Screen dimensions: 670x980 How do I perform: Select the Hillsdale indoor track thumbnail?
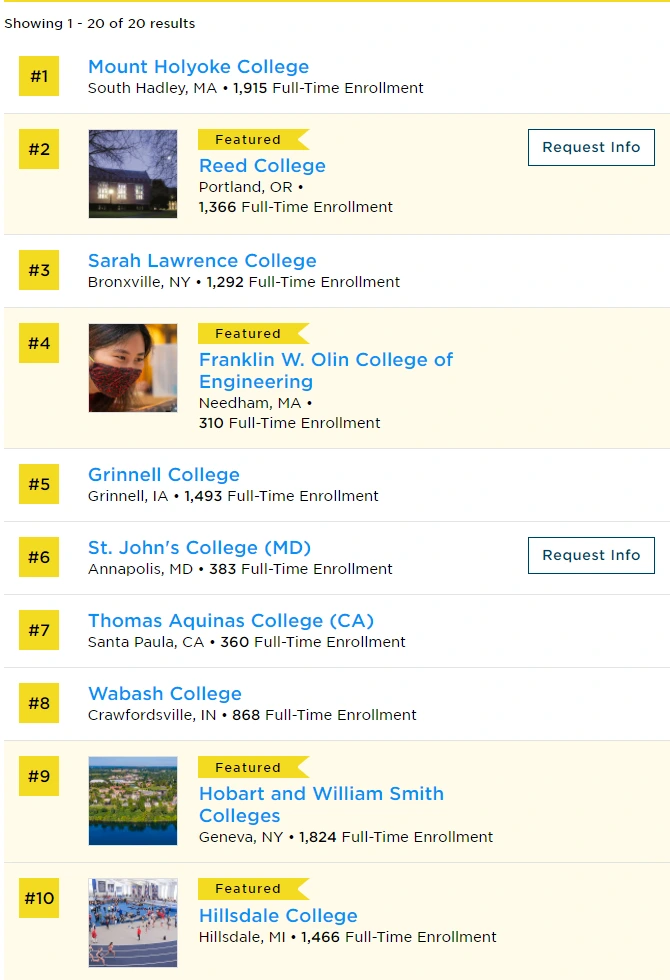(133, 922)
